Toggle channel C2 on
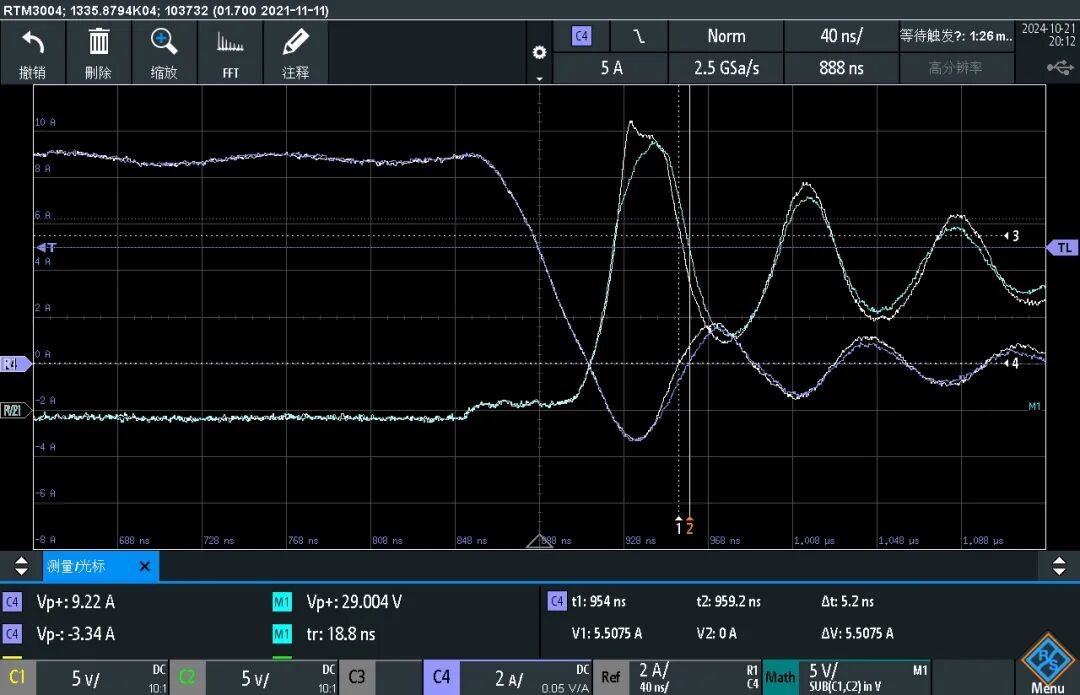 click(x=187, y=677)
